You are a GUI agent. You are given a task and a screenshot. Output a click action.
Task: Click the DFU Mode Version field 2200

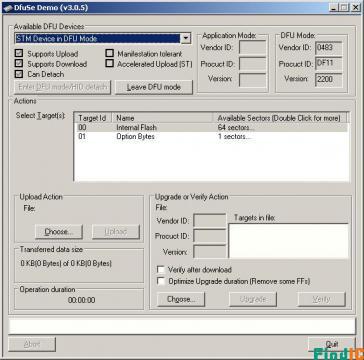(328, 80)
